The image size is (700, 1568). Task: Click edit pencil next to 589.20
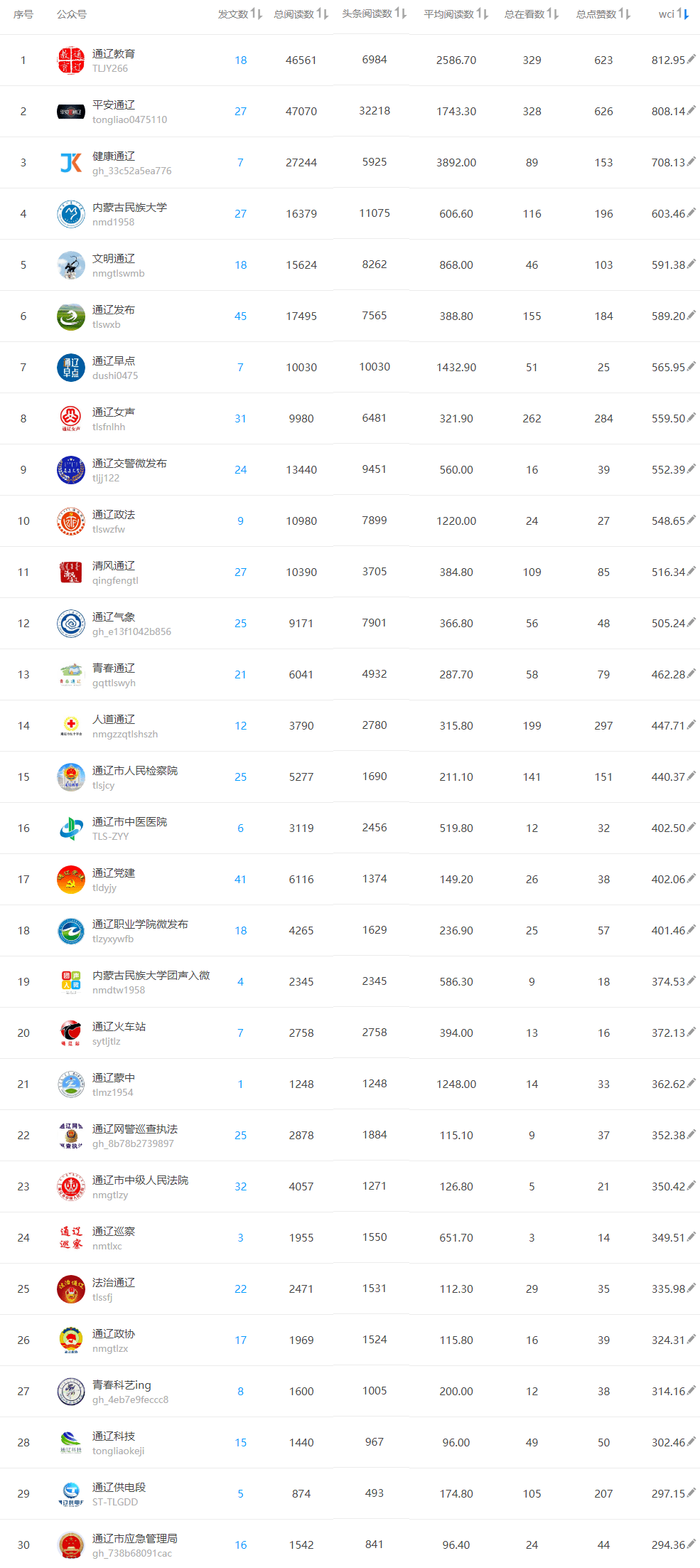(691, 315)
